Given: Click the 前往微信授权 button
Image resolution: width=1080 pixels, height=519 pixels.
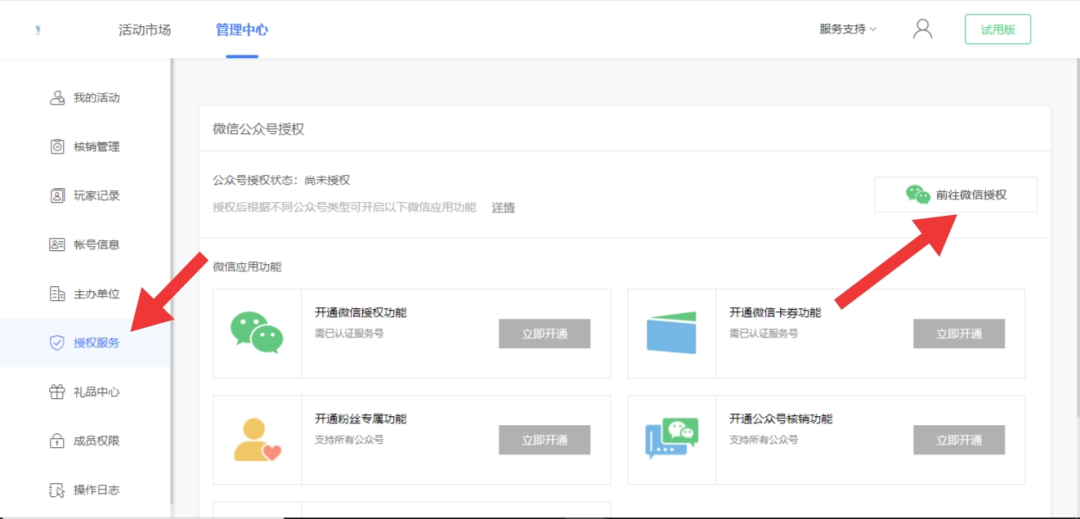Looking at the screenshot, I should click(x=955, y=195).
